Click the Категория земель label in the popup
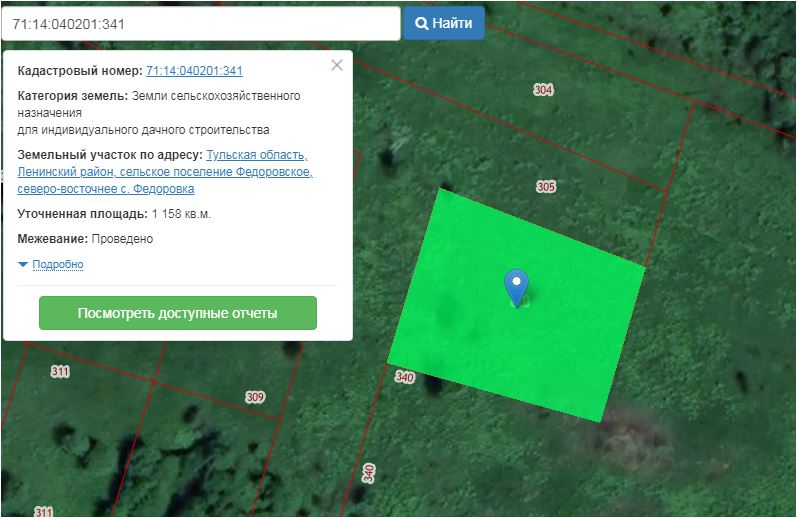 pos(72,96)
